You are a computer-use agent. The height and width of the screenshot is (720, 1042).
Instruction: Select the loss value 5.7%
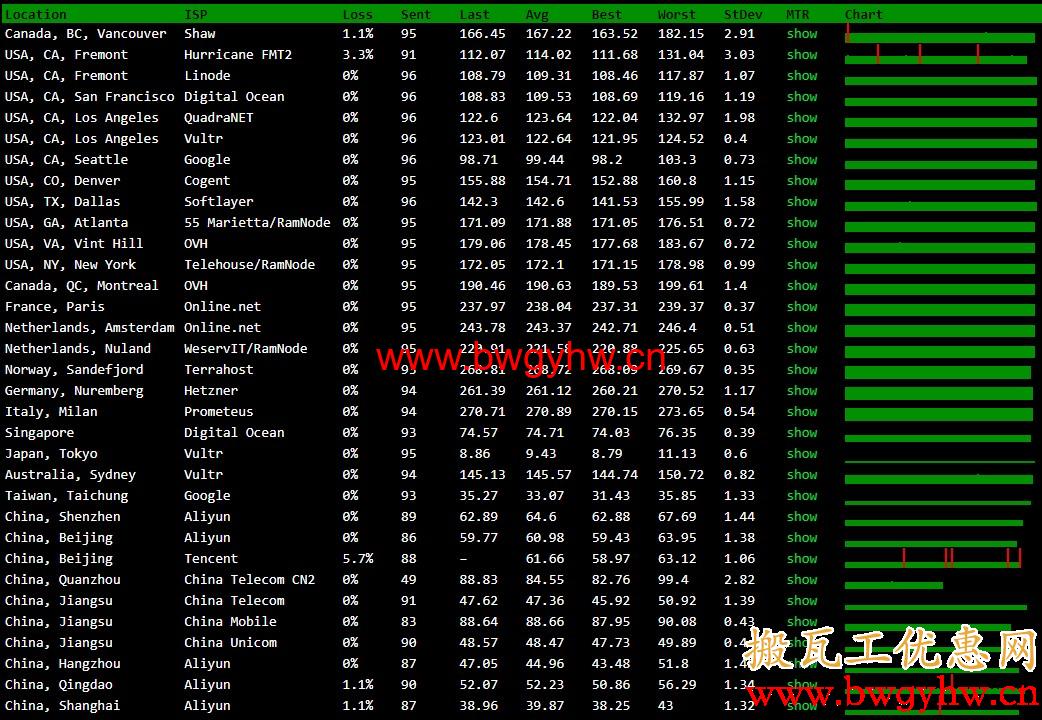coord(358,558)
